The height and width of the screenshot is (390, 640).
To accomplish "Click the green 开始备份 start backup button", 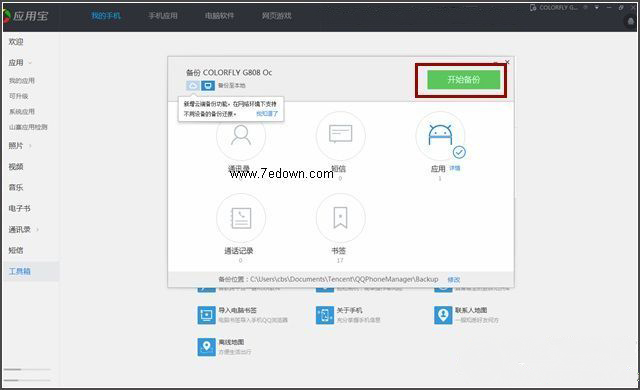I will [x=463, y=80].
